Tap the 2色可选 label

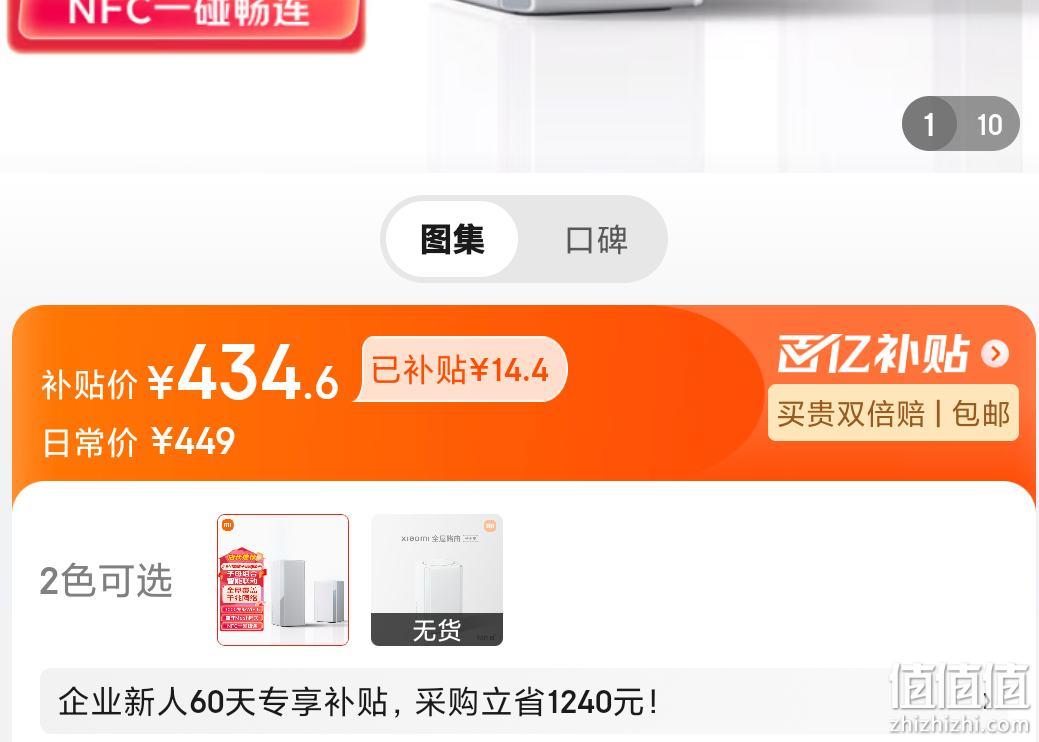[x=107, y=581]
